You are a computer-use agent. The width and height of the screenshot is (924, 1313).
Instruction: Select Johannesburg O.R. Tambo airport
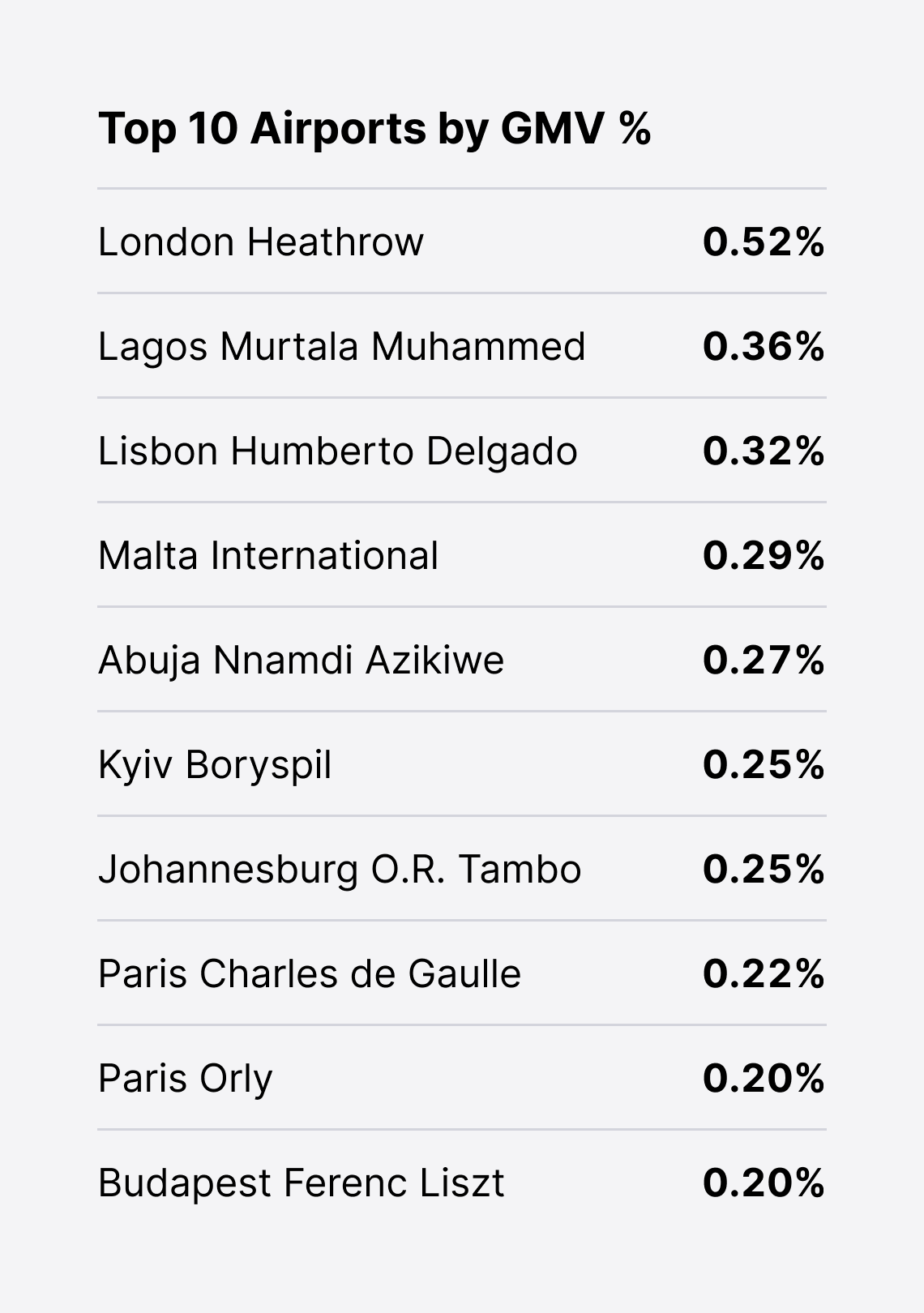click(x=340, y=870)
